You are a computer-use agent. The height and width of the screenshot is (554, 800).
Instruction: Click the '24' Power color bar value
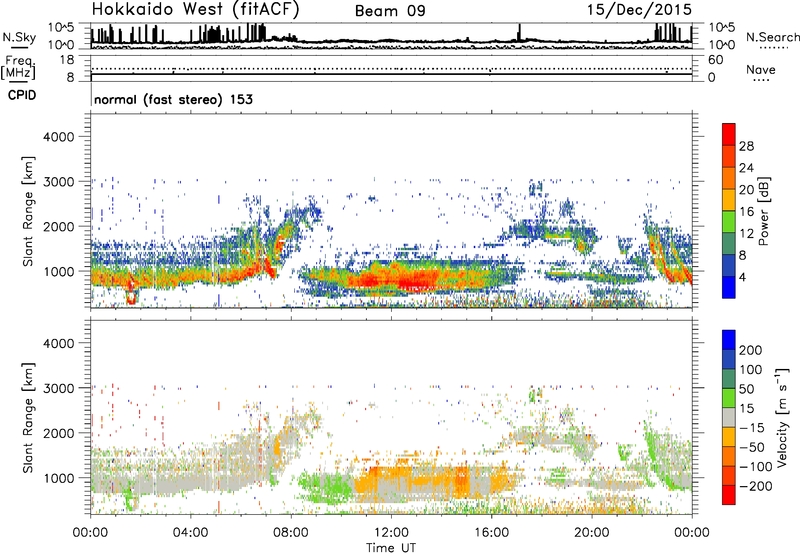point(746,168)
